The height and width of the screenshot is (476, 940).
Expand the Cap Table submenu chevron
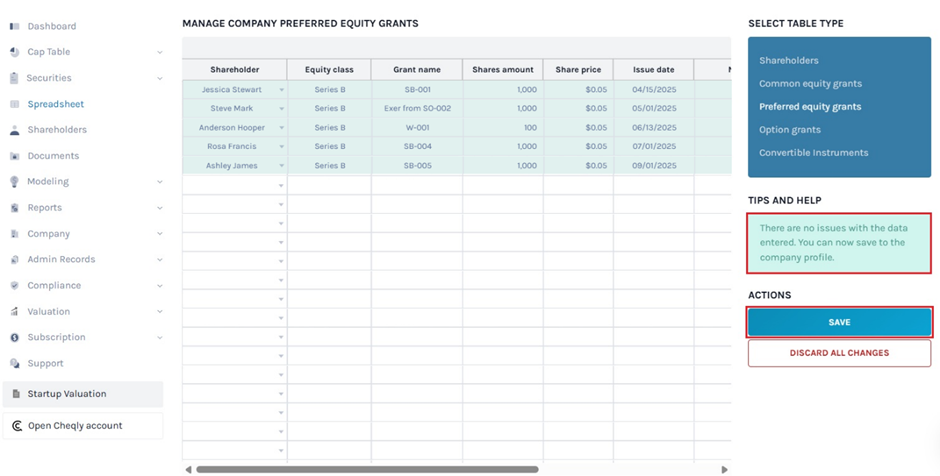(x=160, y=52)
